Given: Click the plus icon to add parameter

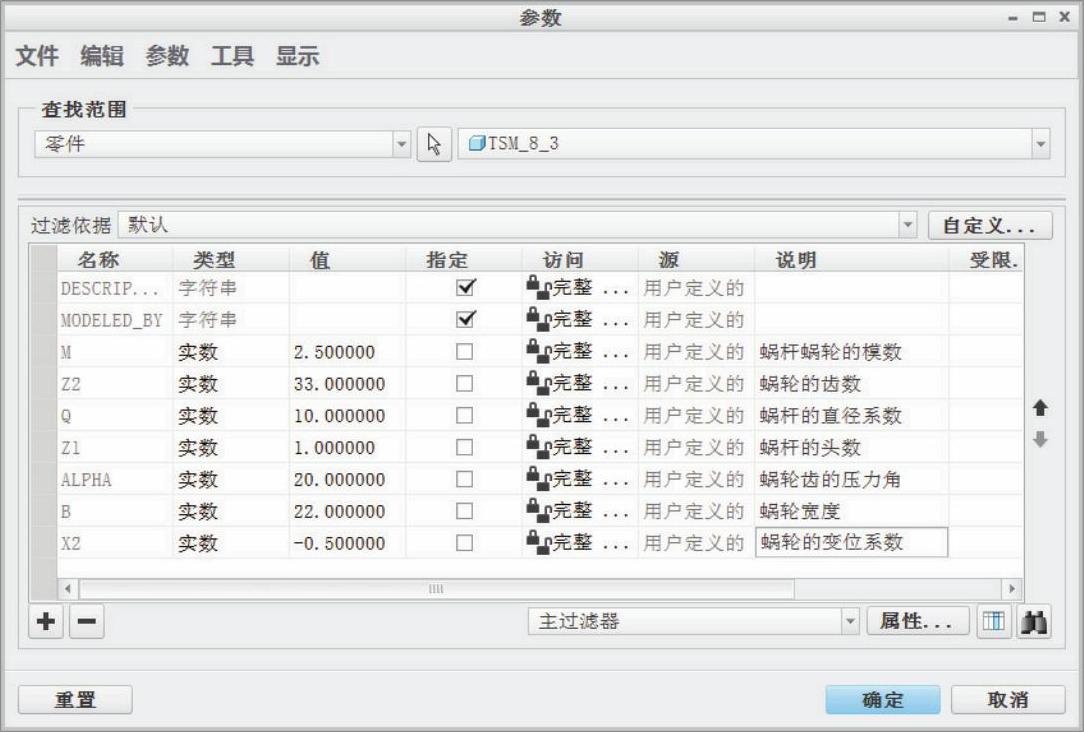Looking at the screenshot, I should coord(45,622).
